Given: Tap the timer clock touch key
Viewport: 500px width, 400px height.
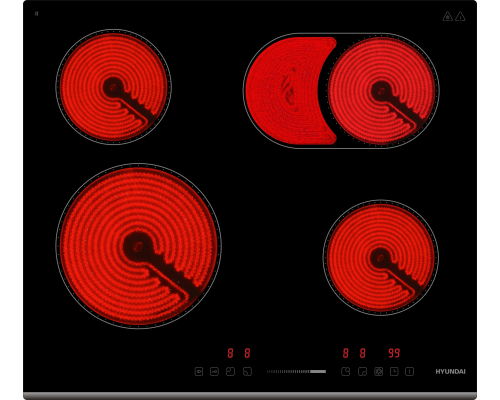Looking at the screenshot, I should (x=394, y=371).
